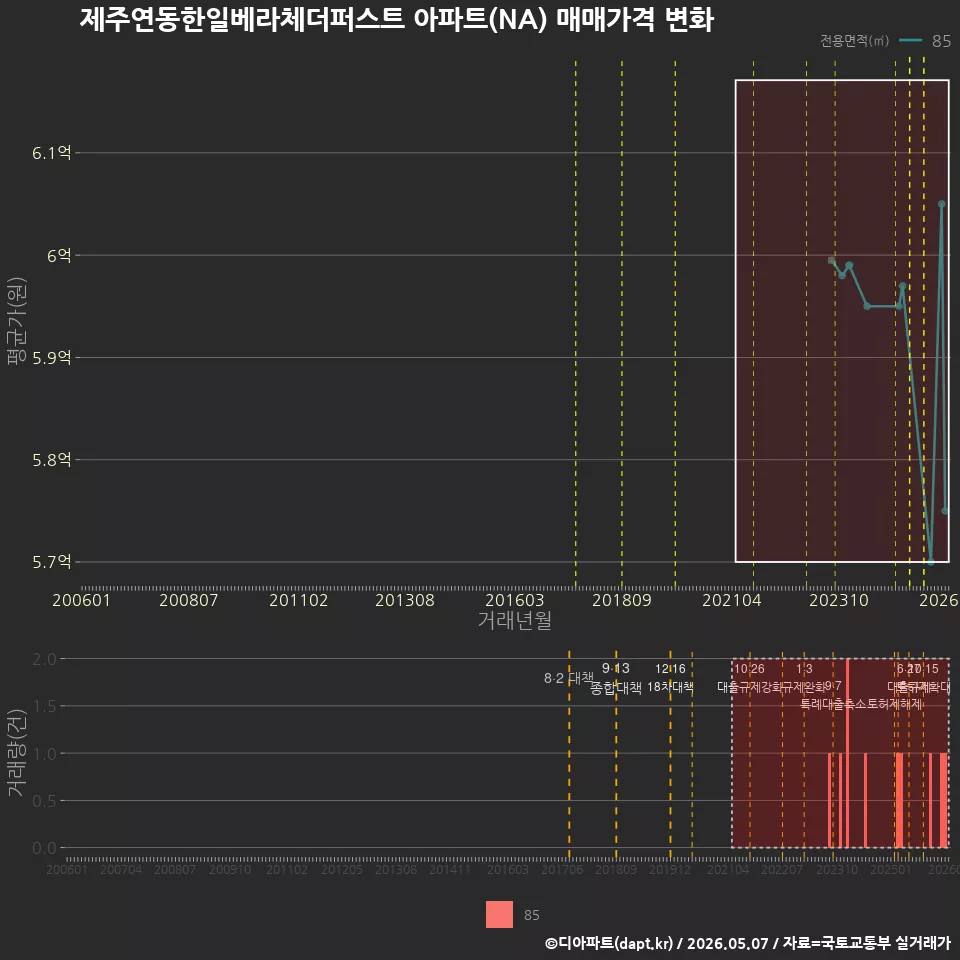
Task: Click the 8·2 대책 policy annotation
Action: click(x=569, y=678)
